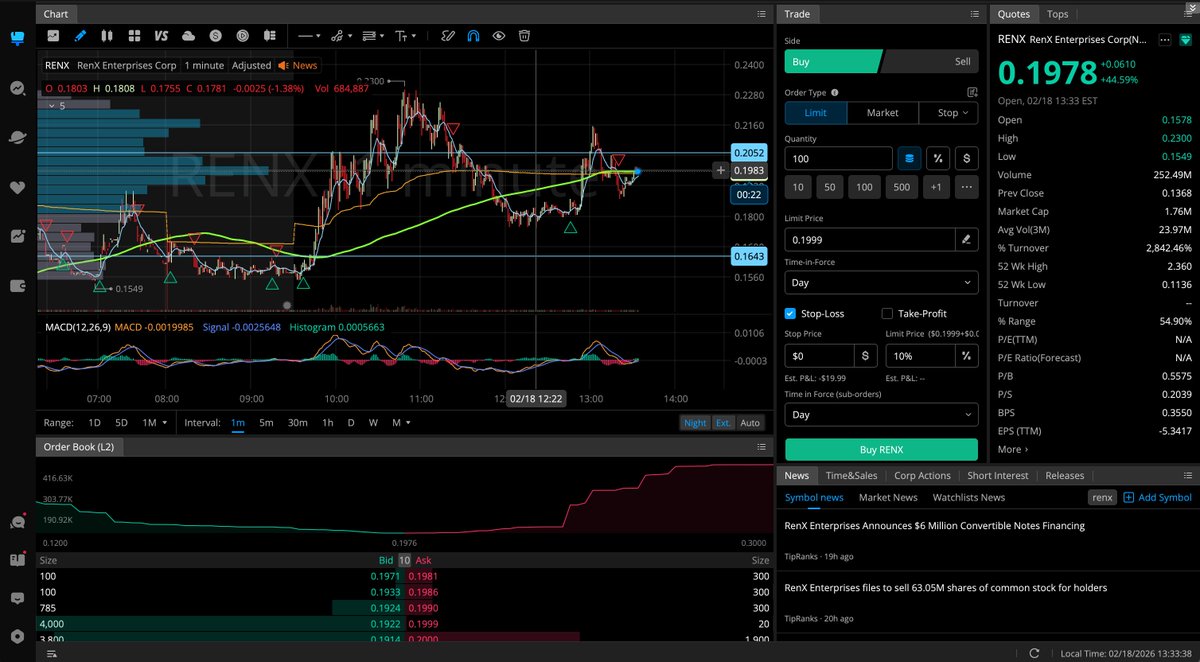Viewport: 1200px width, 662px height.
Task: Set interval to 5m
Action: (266, 423)
